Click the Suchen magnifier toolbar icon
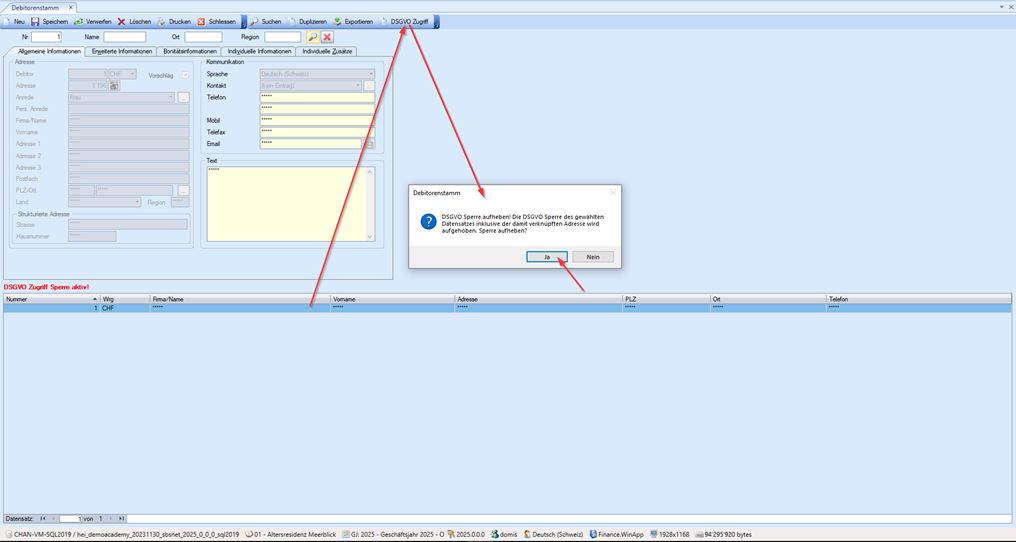 254,21
